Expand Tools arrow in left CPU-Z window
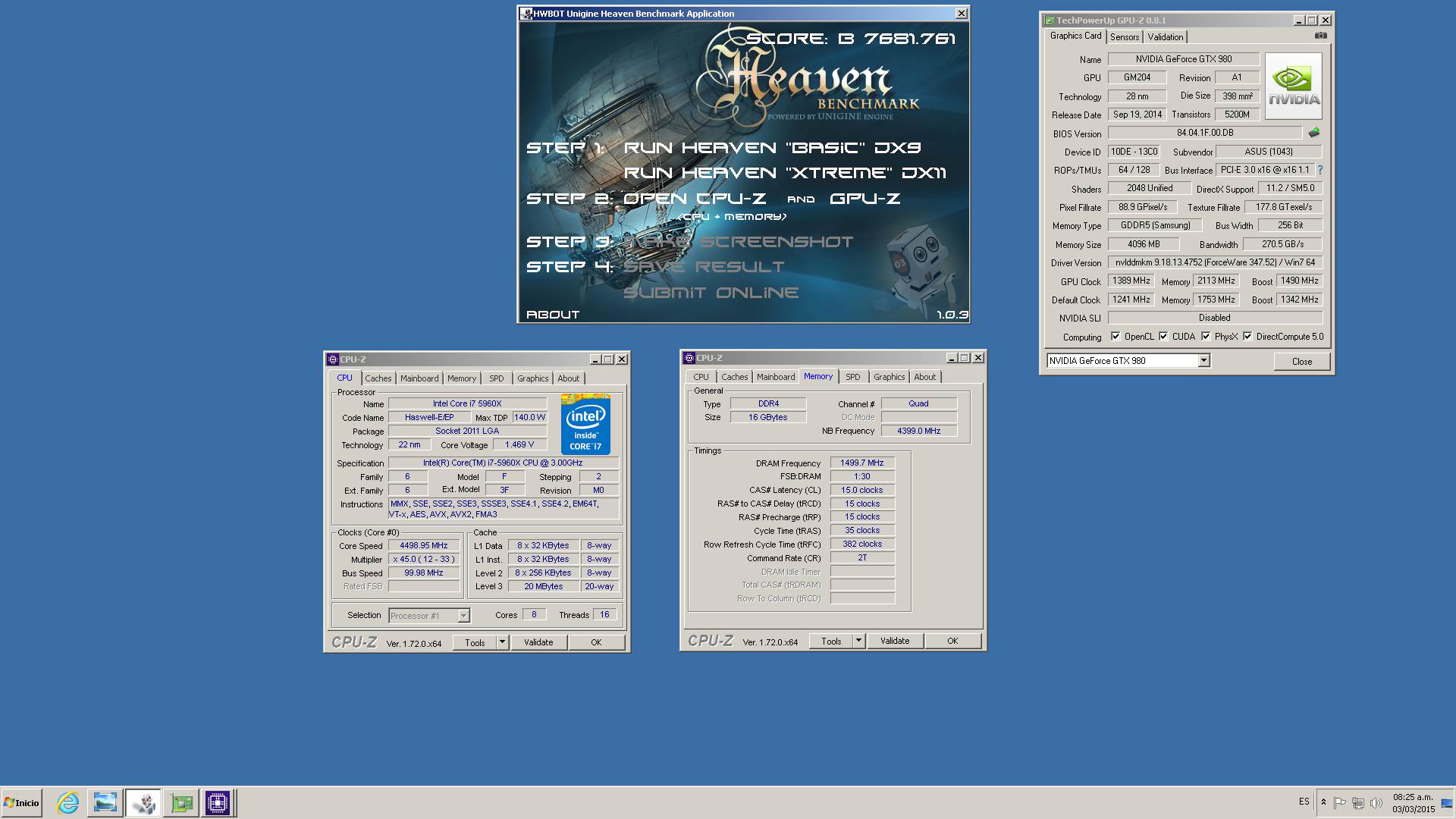The image size is (1456, 819). pos(502,642)
